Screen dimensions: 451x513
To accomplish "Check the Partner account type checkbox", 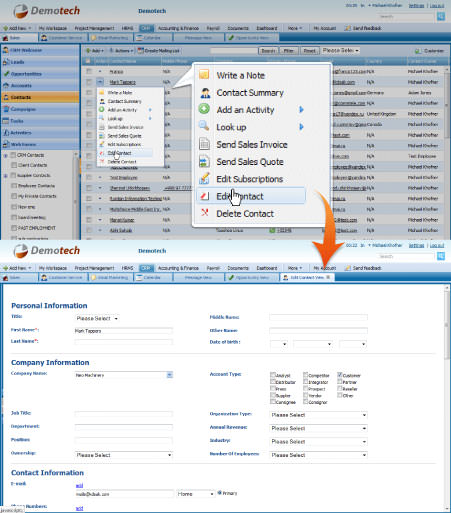I will click(x=340, y=382).
